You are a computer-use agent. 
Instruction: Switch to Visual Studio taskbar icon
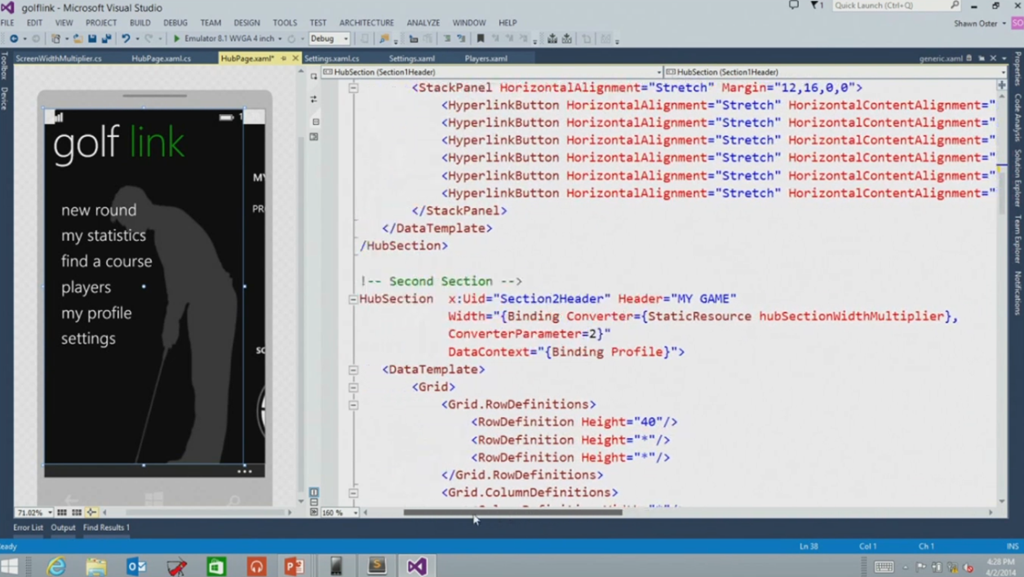(x=417, y=565)
